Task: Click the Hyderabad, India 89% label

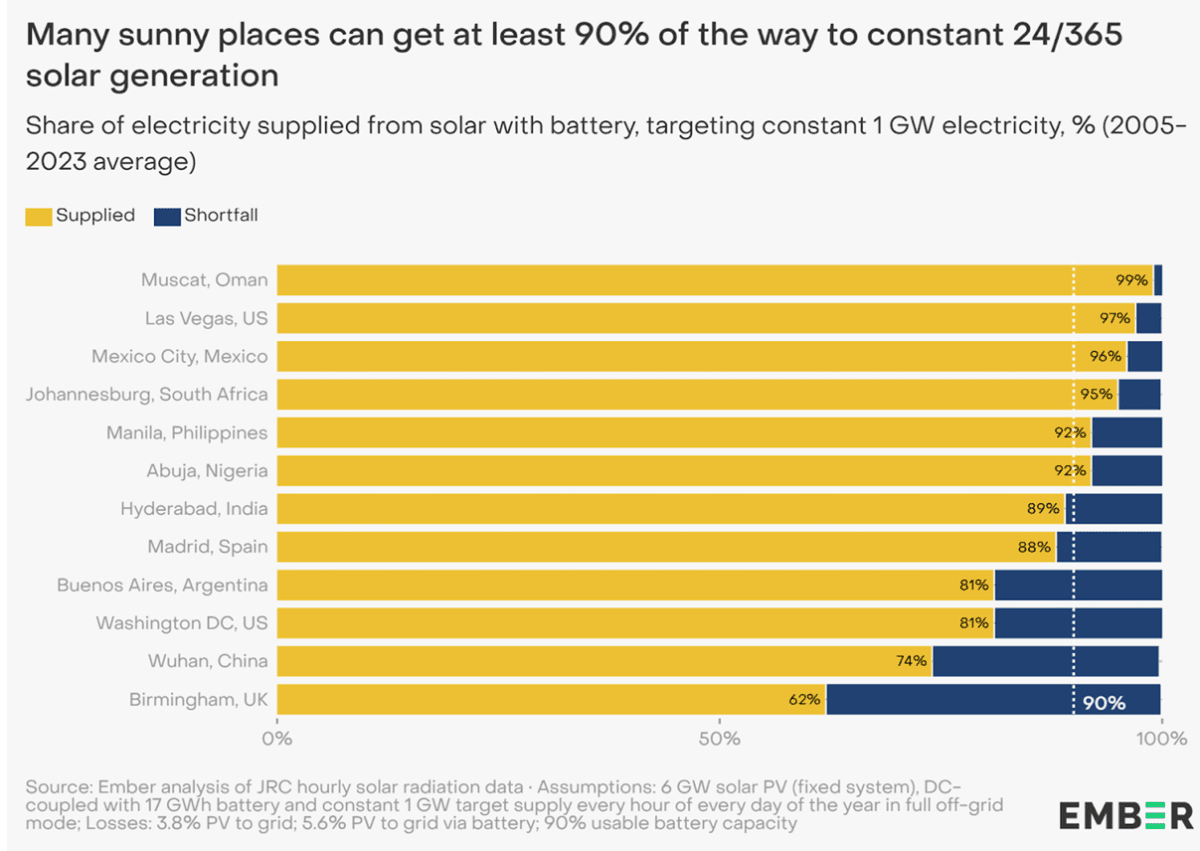Action: [1044, 508]
